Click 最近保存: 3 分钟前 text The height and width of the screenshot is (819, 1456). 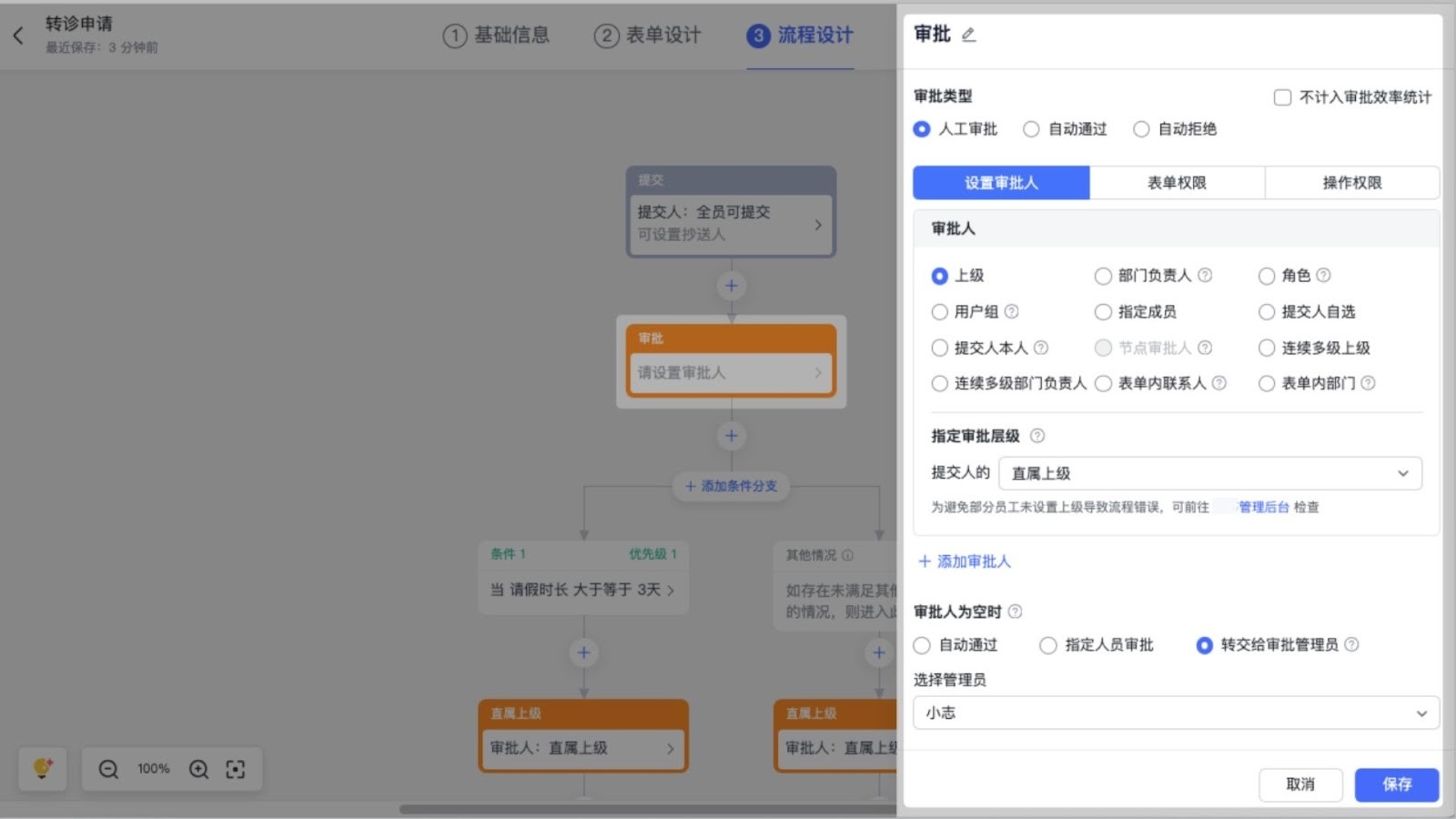(x=102, y=47)
